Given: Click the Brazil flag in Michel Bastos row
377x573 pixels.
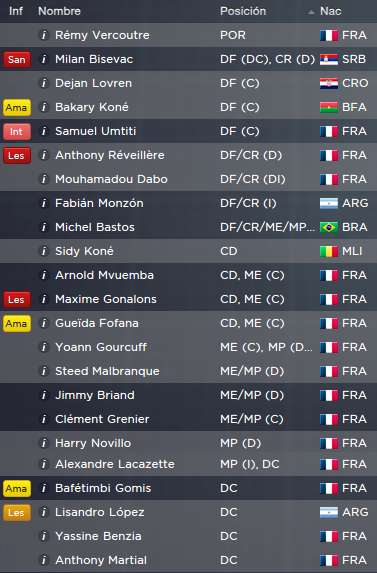Looking at the screenshot, I should pyautogui.click(x=329, y=227).
